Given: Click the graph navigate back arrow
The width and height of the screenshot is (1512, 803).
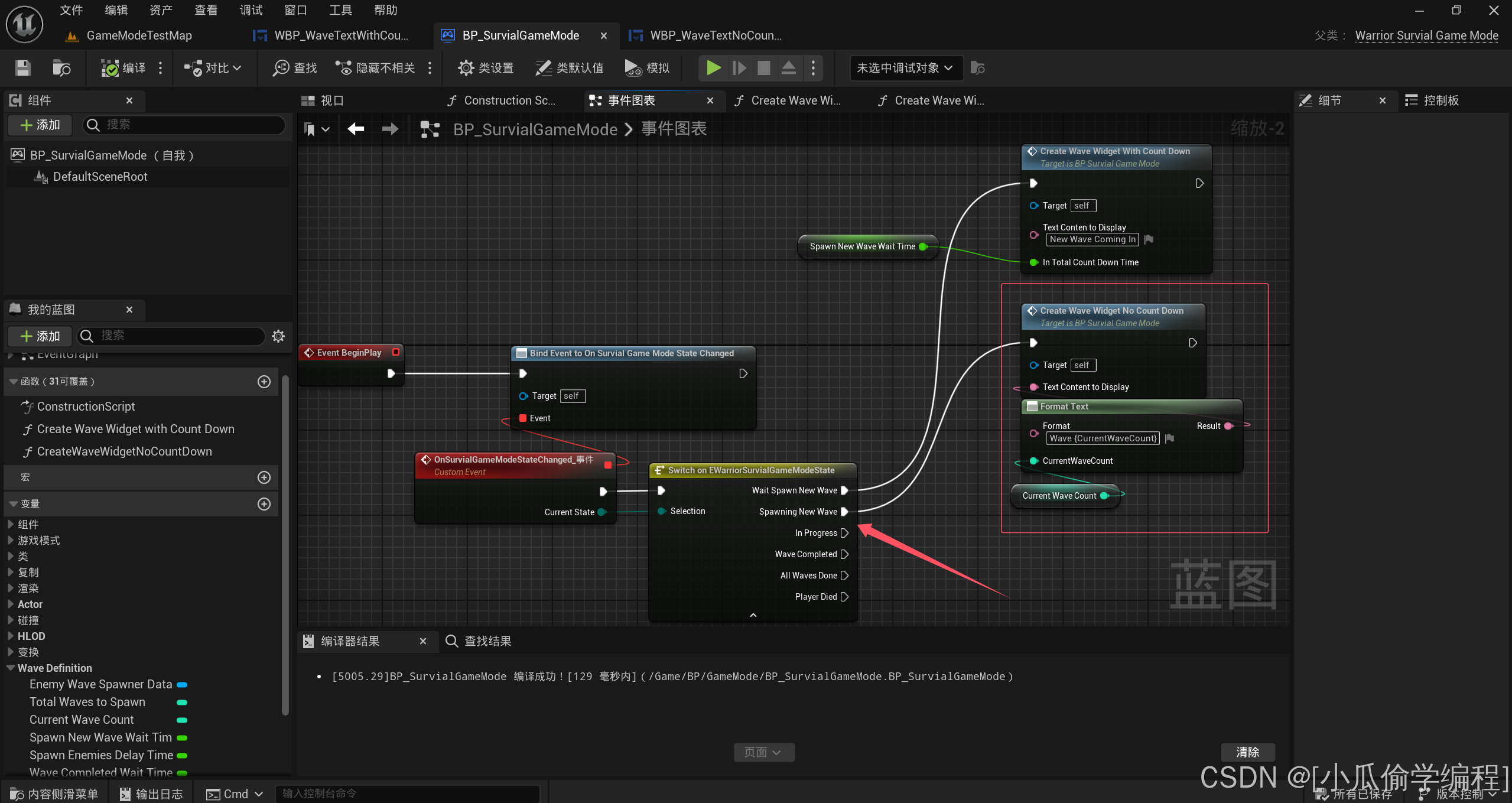Looking at the screenshot, I should pyautogui.click(x=356, y=129).
